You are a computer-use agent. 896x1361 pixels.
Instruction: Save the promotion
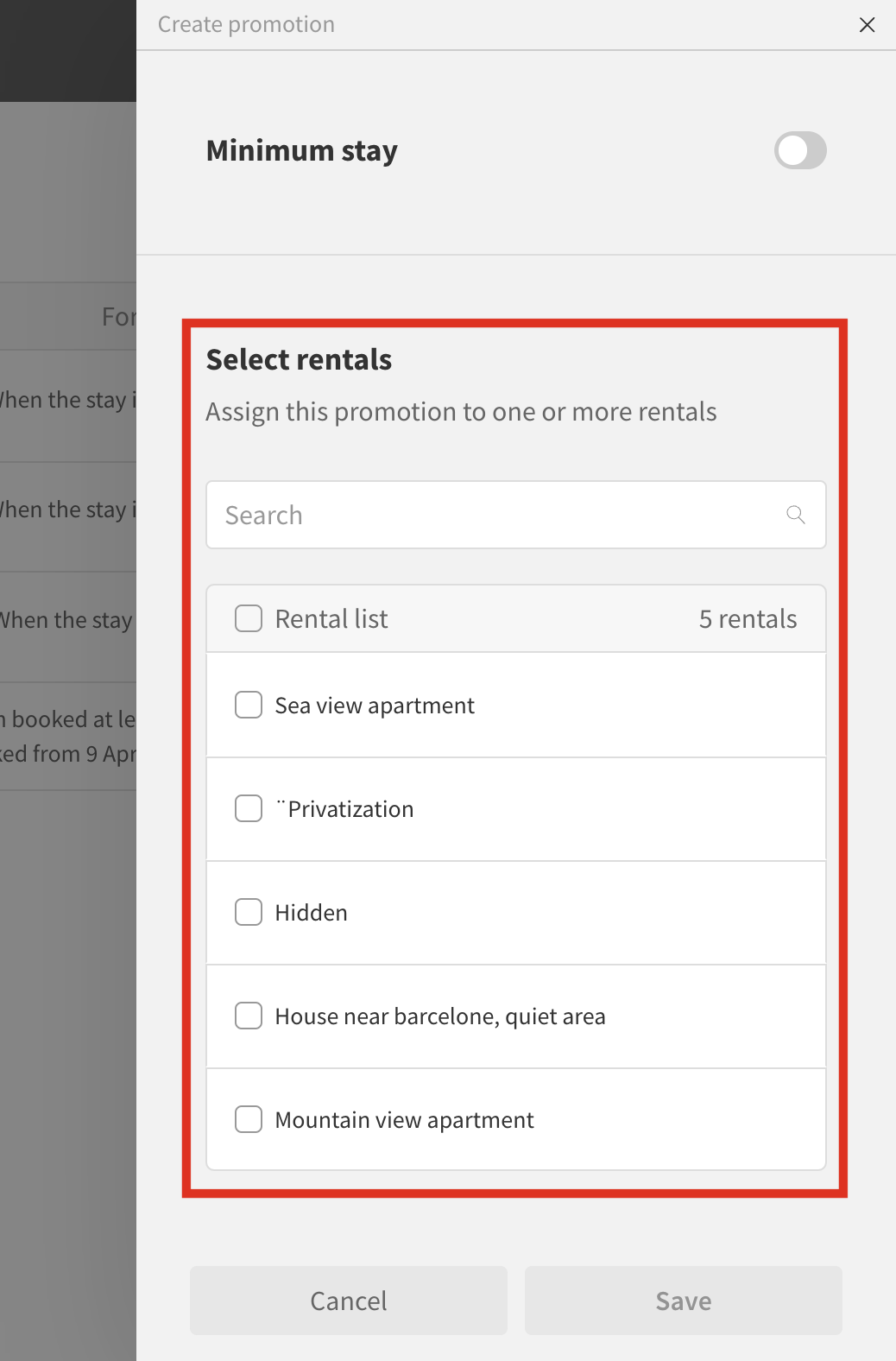pos(683,1301)
